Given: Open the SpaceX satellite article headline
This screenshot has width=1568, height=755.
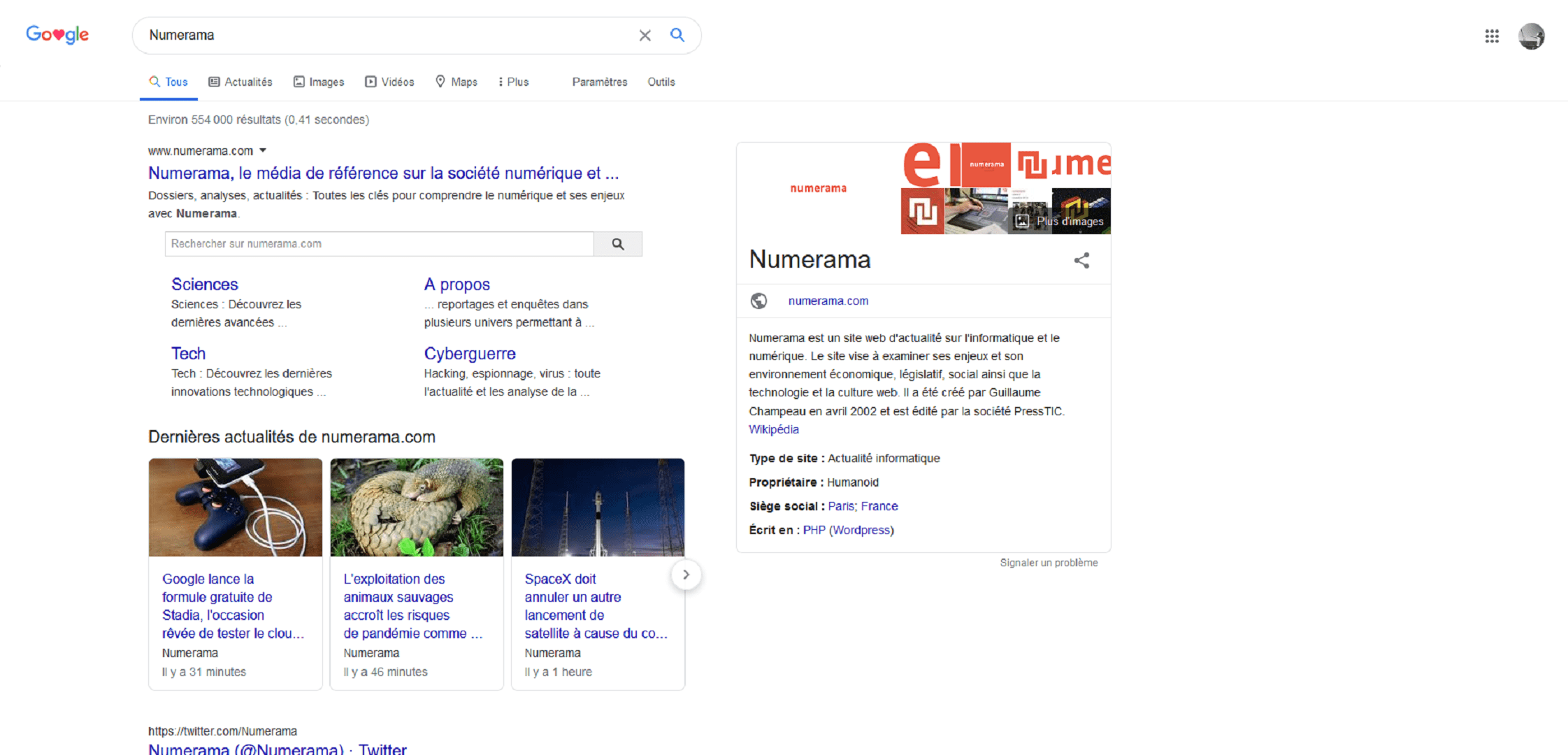Looking at the screenshot, I should pos(596,606).
